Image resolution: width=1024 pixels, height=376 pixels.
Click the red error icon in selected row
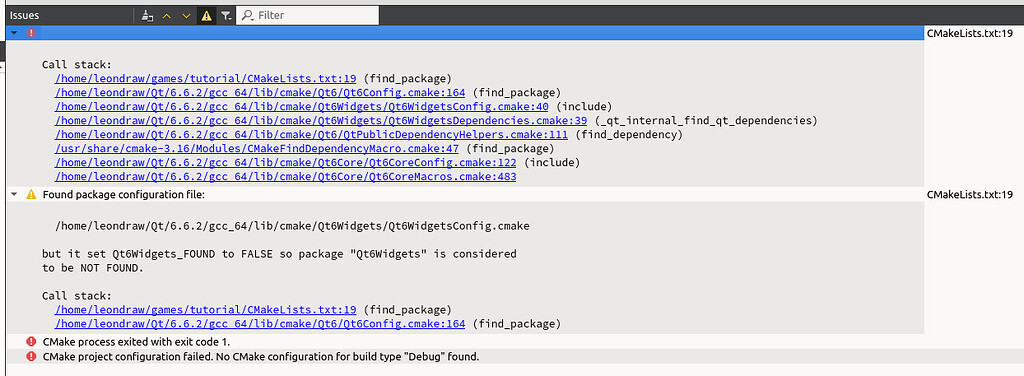31,33
